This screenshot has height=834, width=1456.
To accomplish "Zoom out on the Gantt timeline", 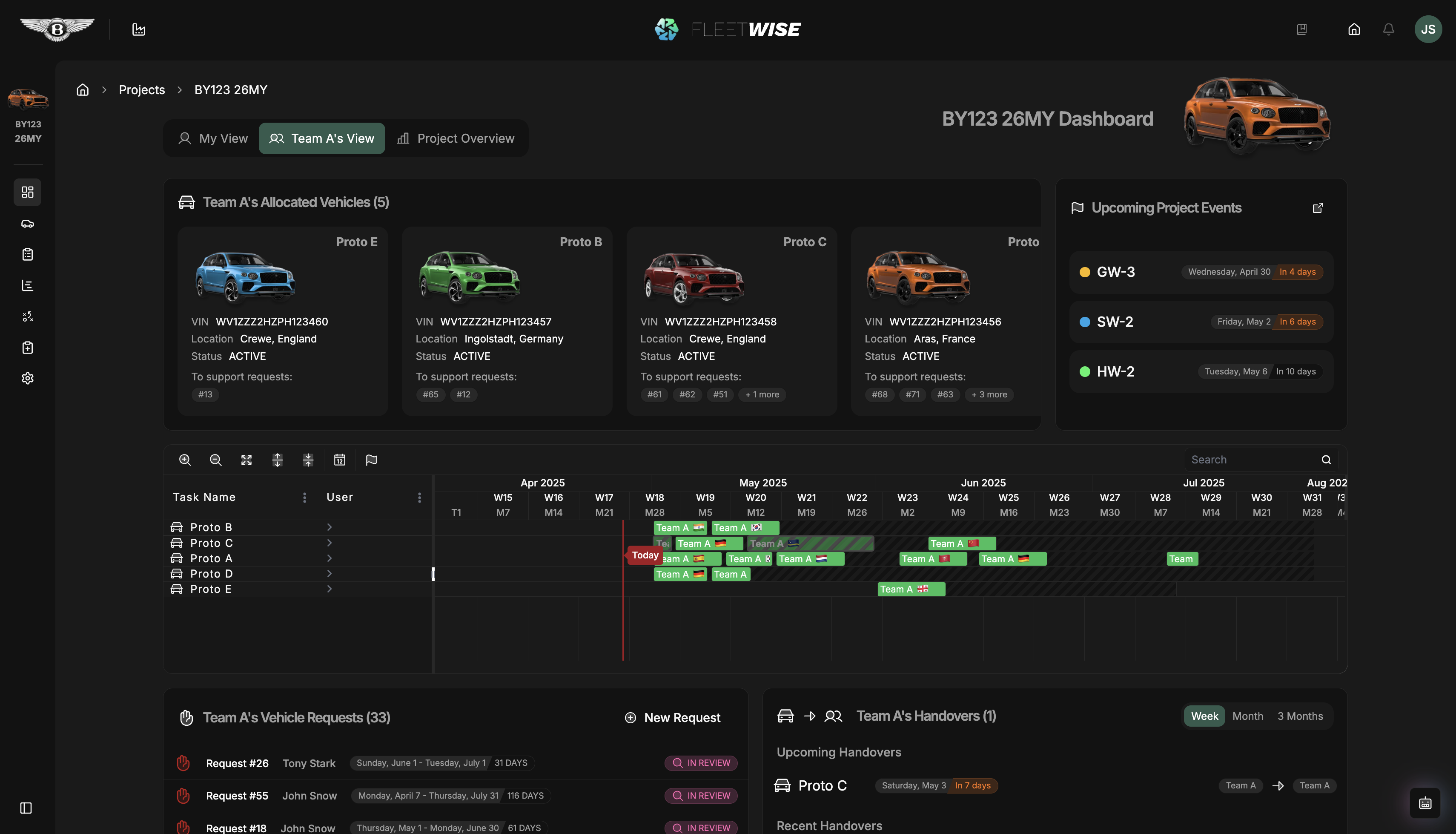I will (x=216, y=460).
